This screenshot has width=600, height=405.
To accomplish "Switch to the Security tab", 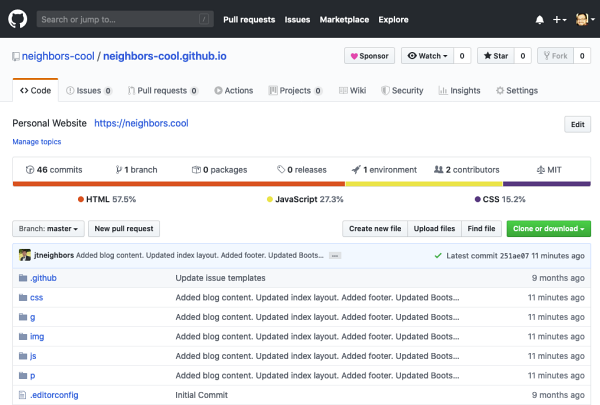I will pos(402,91).
